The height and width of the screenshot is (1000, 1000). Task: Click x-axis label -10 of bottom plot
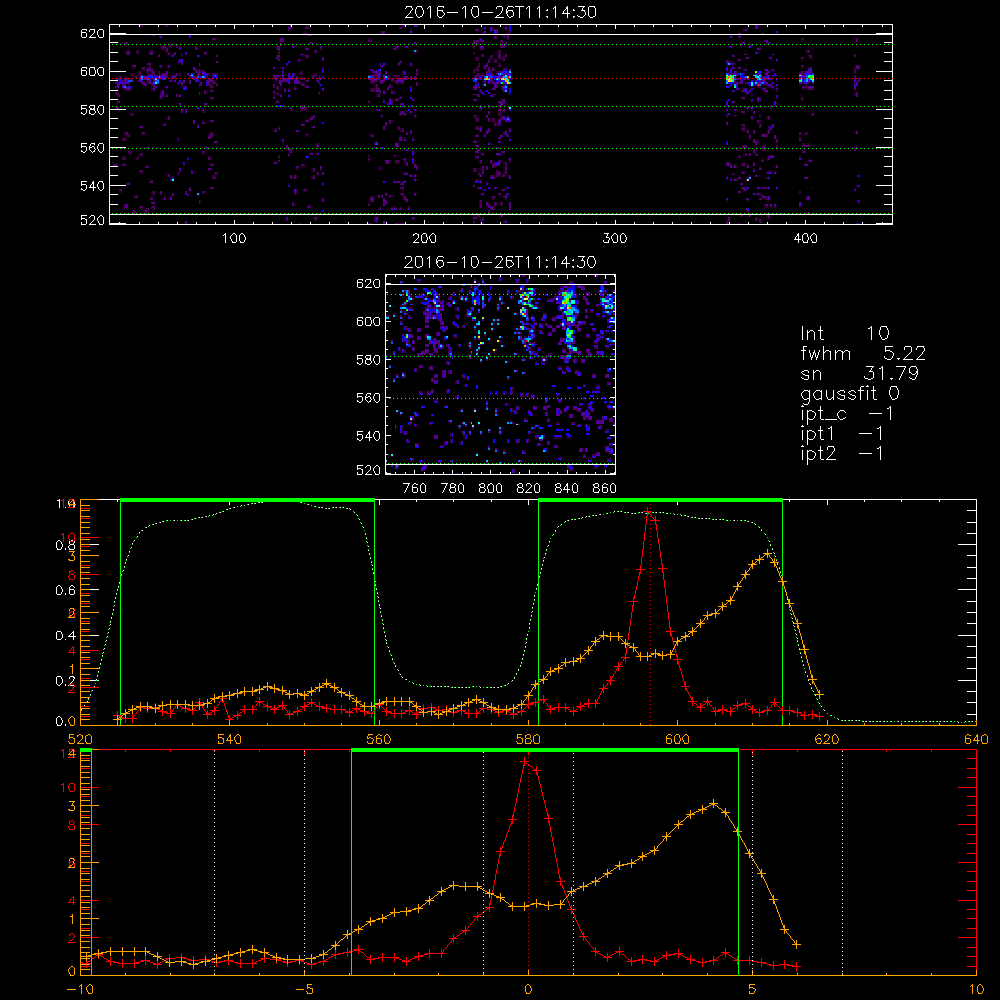coord(80,990)
